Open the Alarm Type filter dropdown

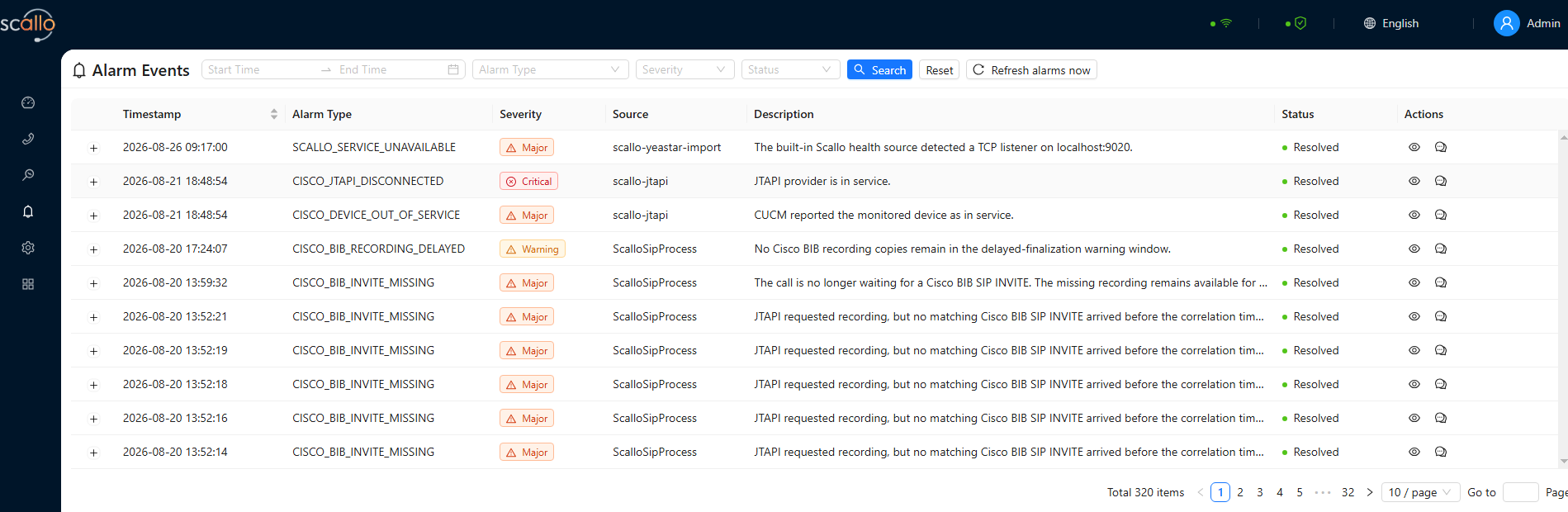pos(551,69)
